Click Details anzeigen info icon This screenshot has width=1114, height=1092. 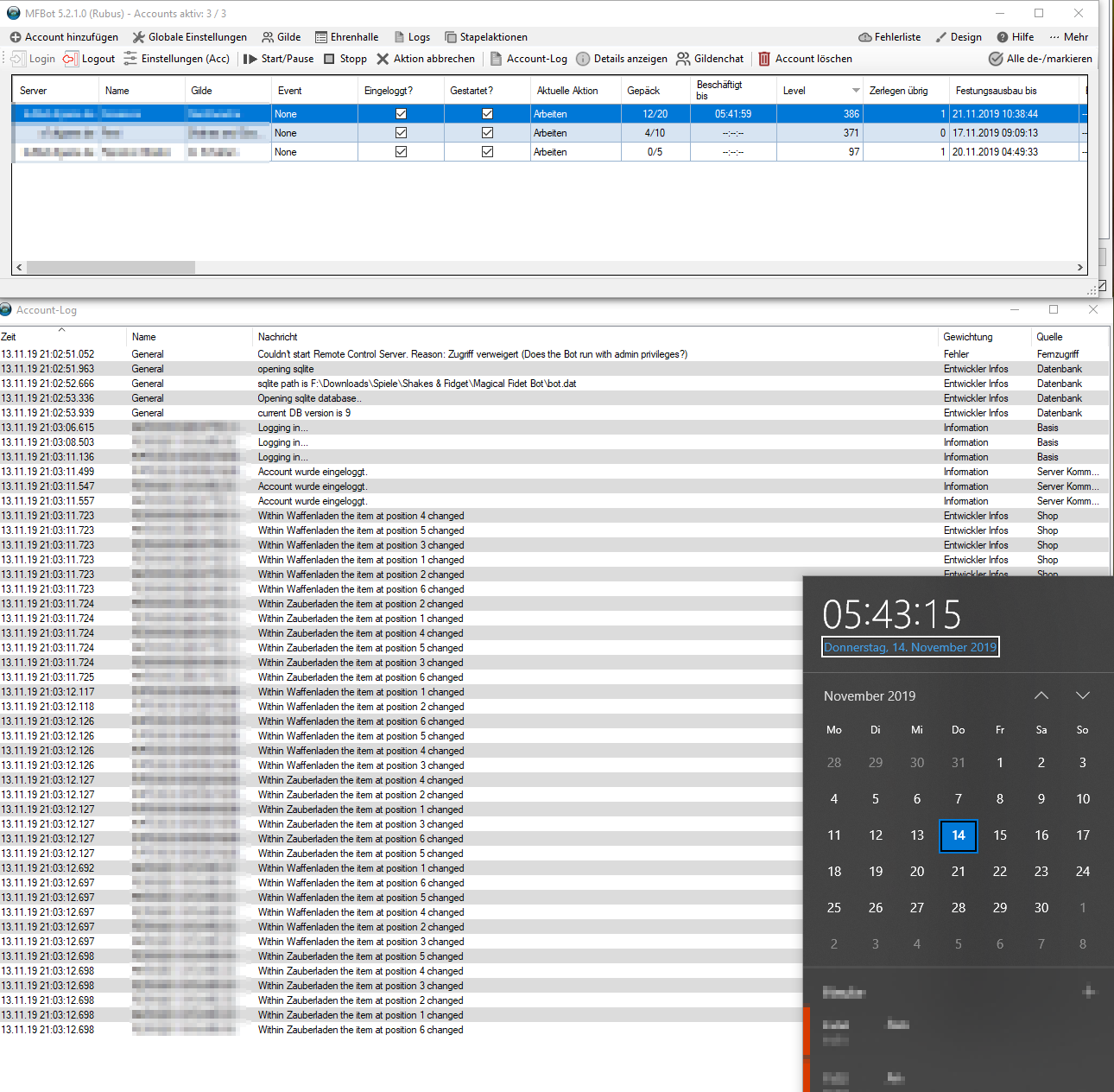click(x=583, y=59)
